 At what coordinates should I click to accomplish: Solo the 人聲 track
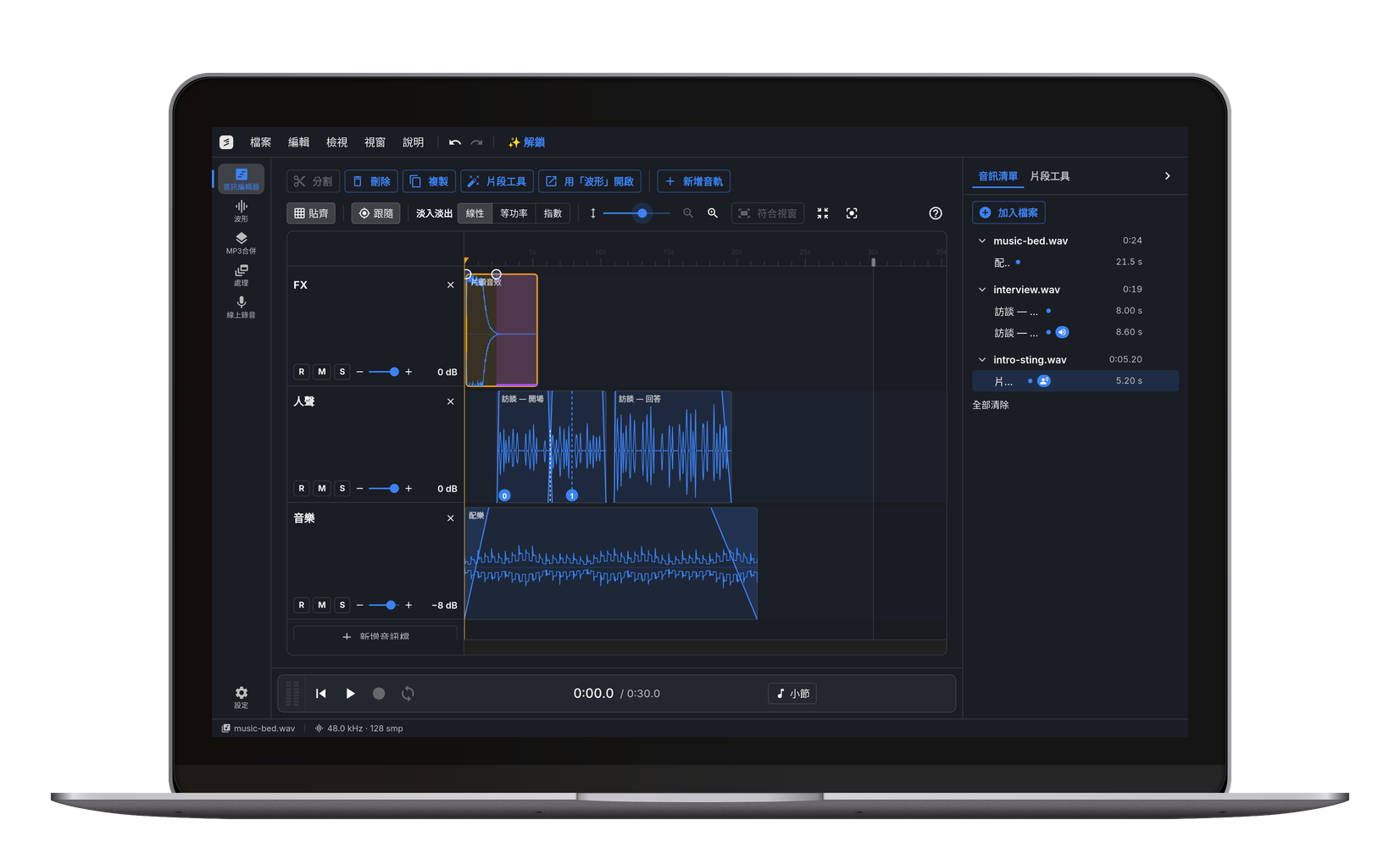click(x=342, y=489)
